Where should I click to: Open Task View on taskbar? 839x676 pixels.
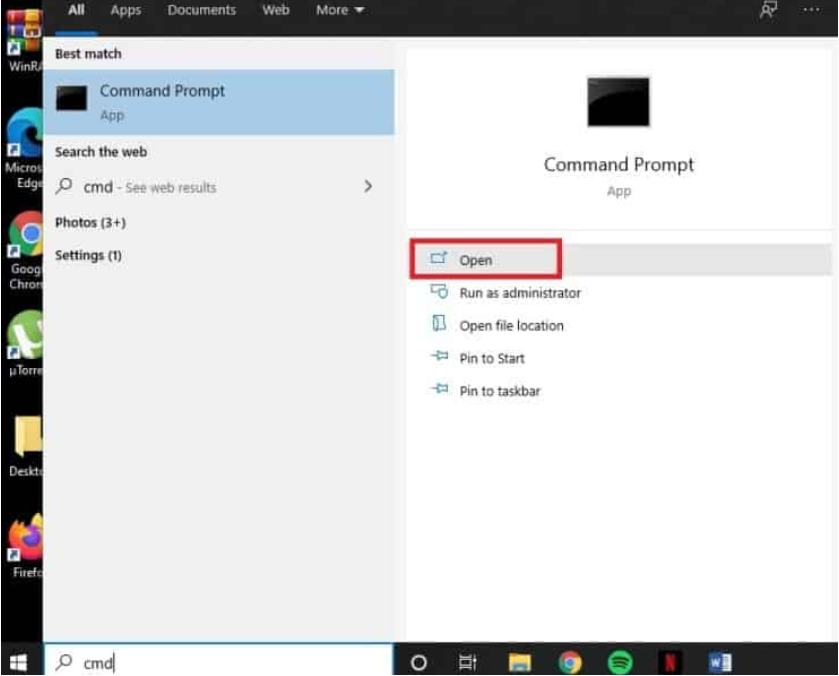[468, 663]
